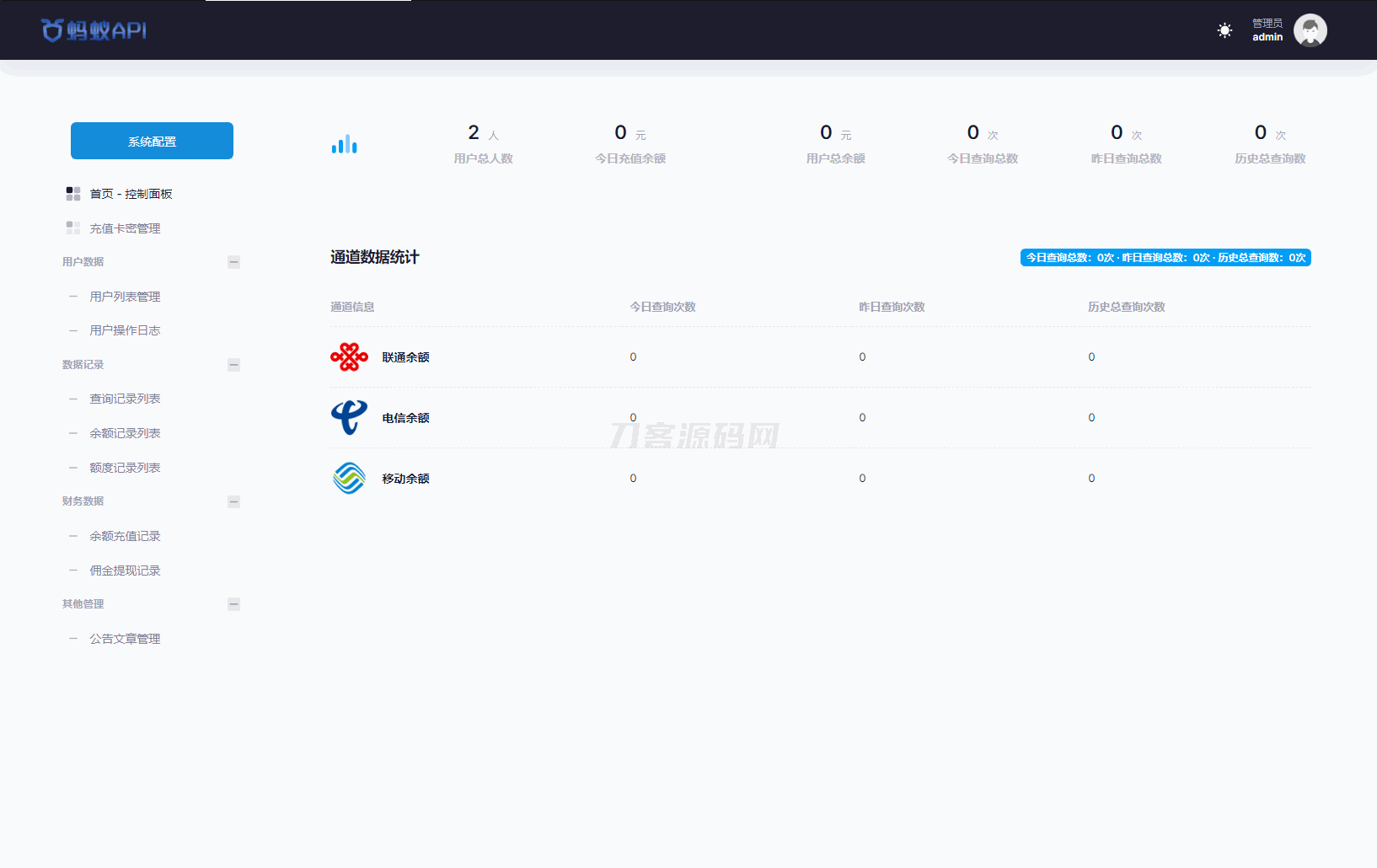Click the China Unicom red knot logo
Viewport: 1377px width, 868px height.
tap(349, 357)
